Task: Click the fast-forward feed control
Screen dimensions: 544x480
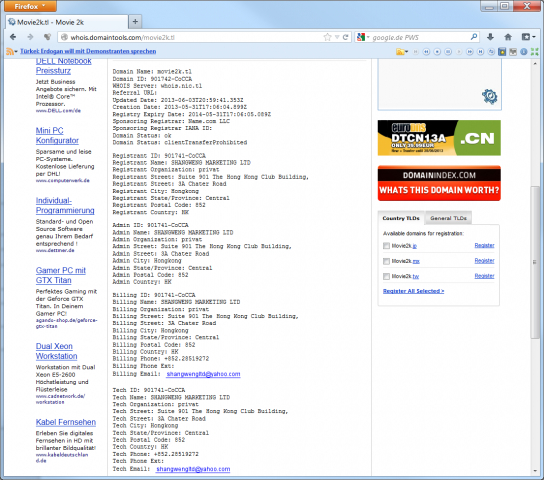Action: (469, 52)
